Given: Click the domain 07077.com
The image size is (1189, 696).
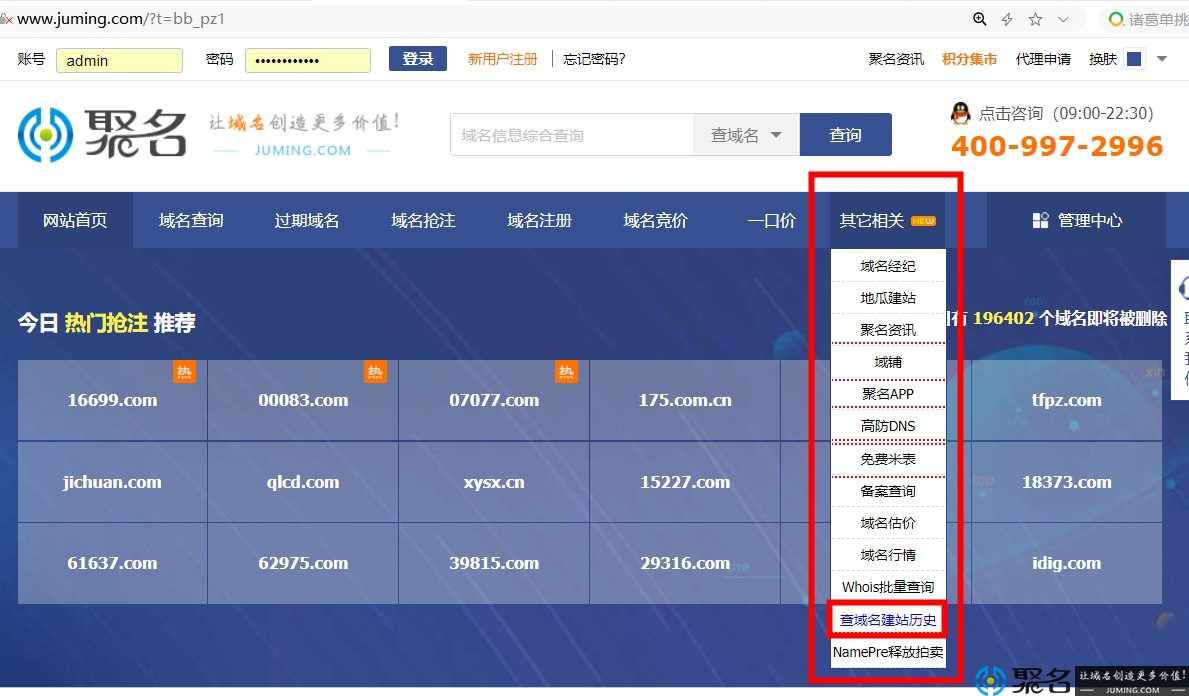Looking at the screenshot, I should click(494, 400).
